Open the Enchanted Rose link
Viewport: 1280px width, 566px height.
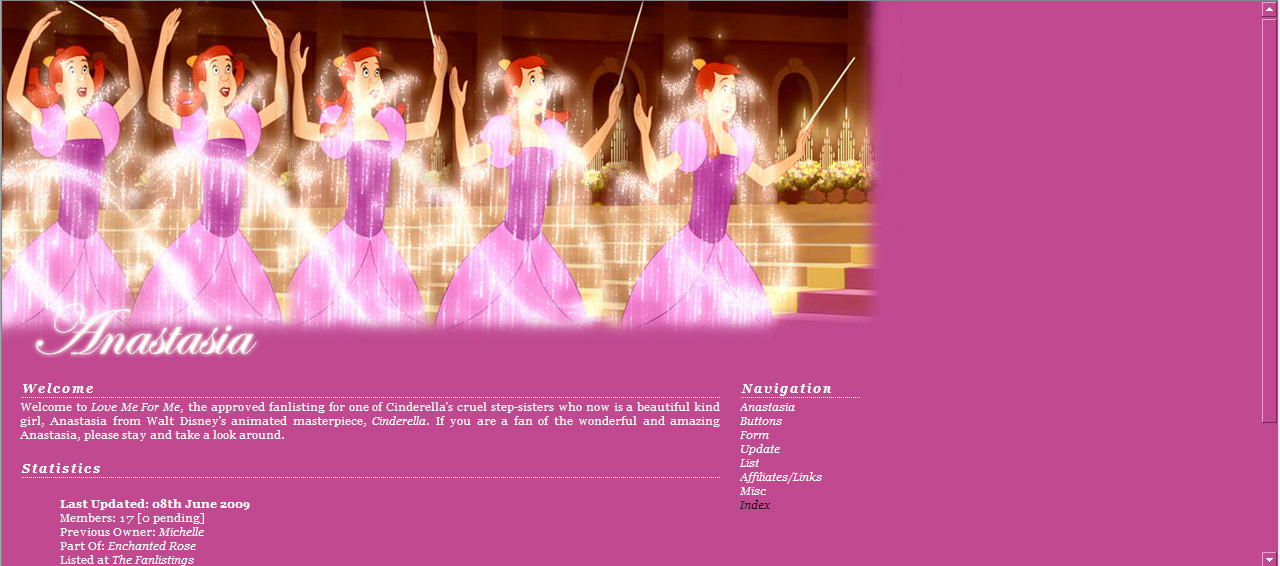152,546
